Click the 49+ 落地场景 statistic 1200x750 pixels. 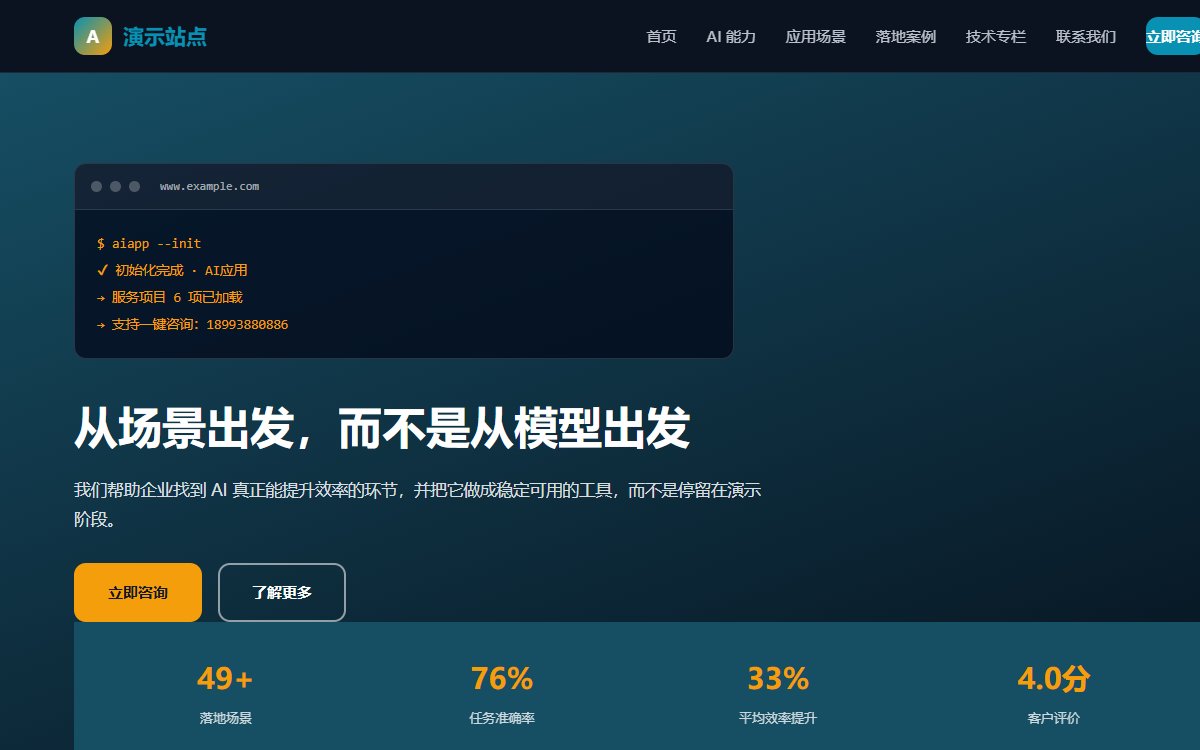pyautogui.click(x=225, y=695)
